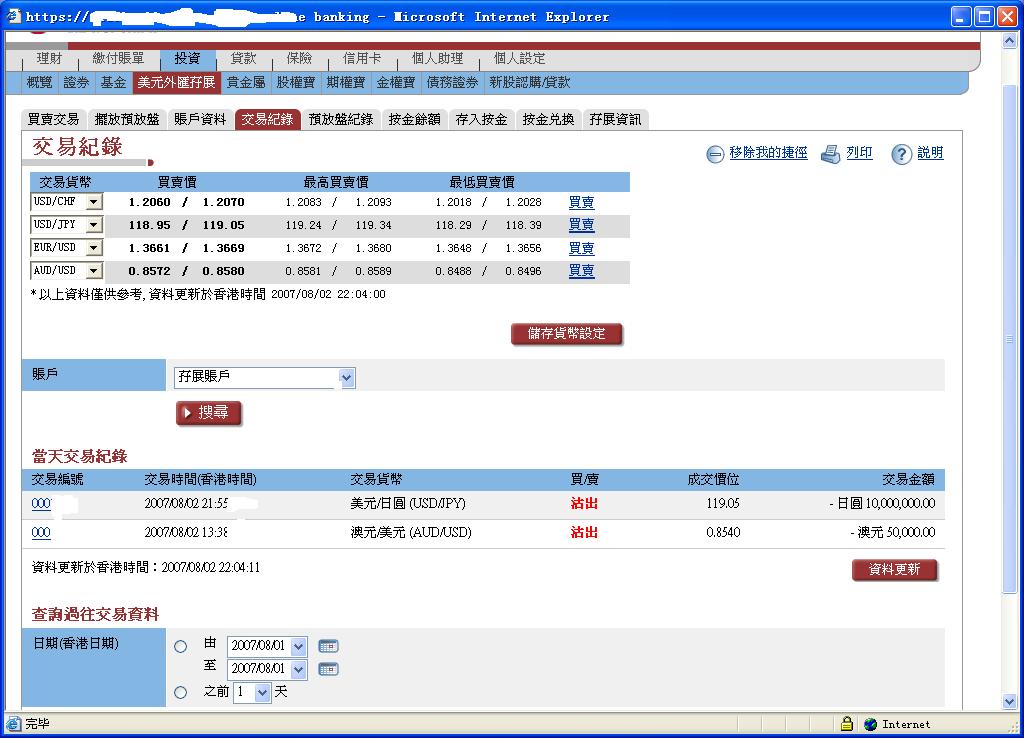The width and height of the screenshot is (1024, 738).
Task: Switch to the 預放盤紀錄 tab
Action: coord(341,120)
